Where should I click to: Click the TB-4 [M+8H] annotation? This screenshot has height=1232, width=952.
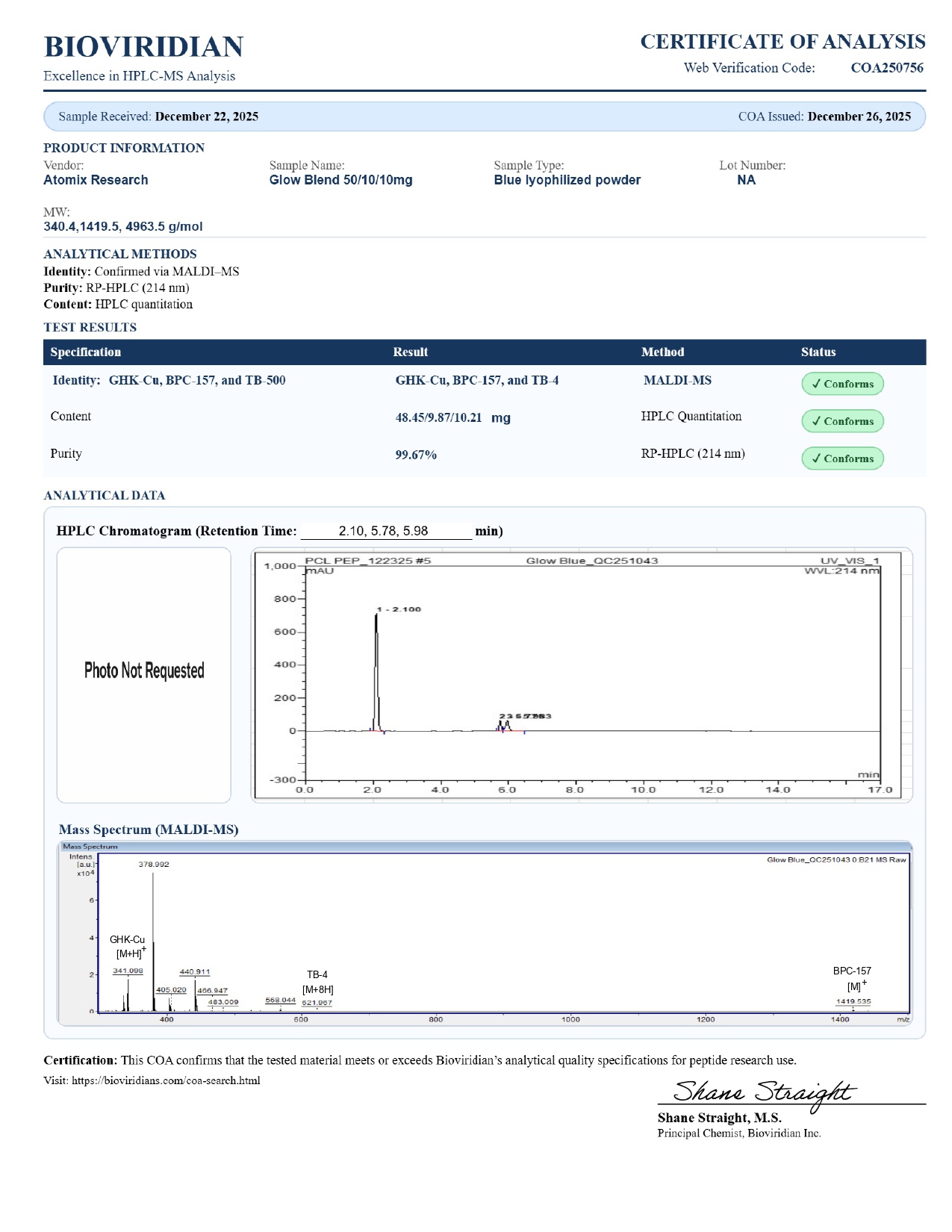pos(317,982)
